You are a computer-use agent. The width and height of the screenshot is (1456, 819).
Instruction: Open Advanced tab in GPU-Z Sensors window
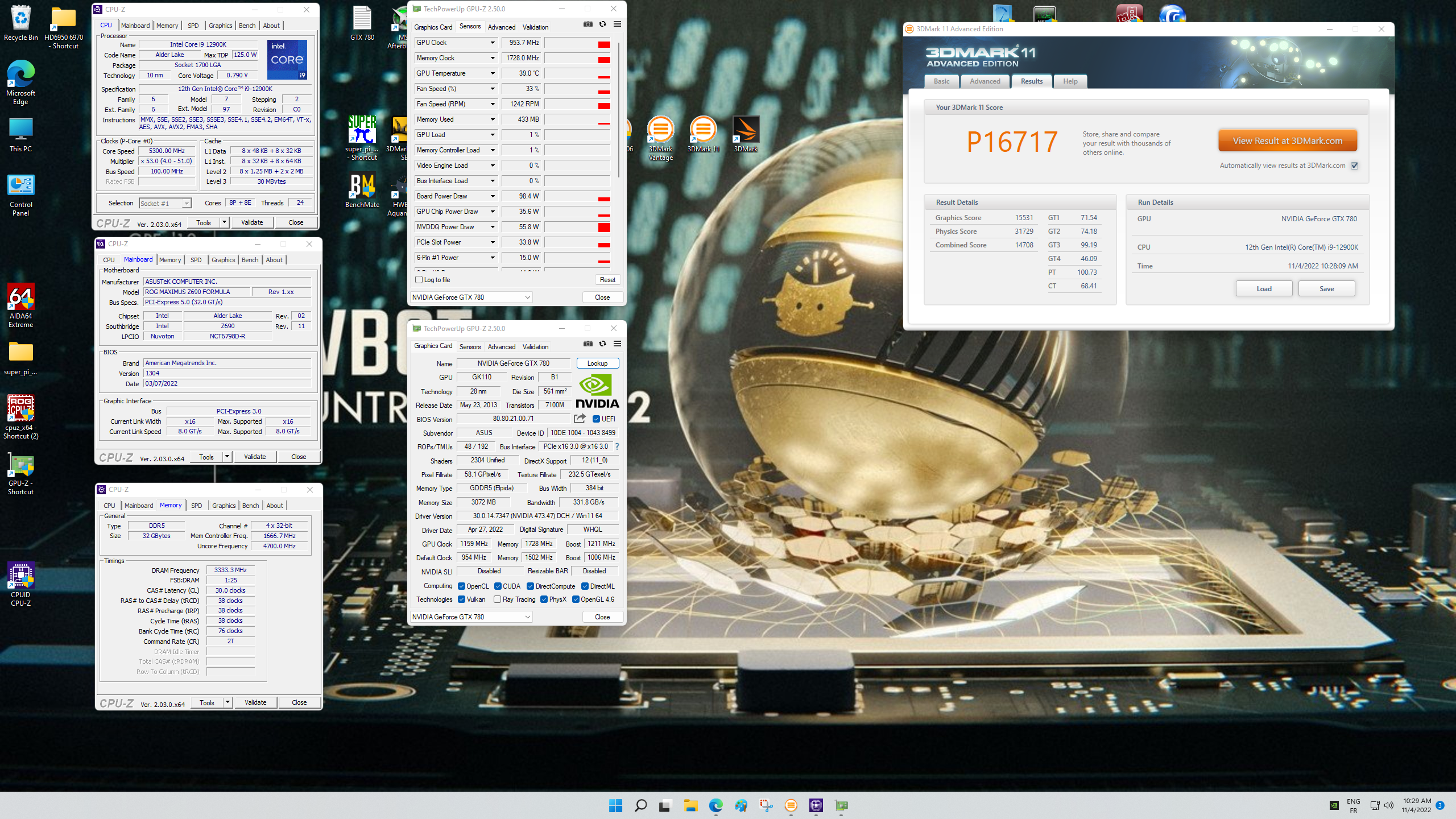click(502, 27)
